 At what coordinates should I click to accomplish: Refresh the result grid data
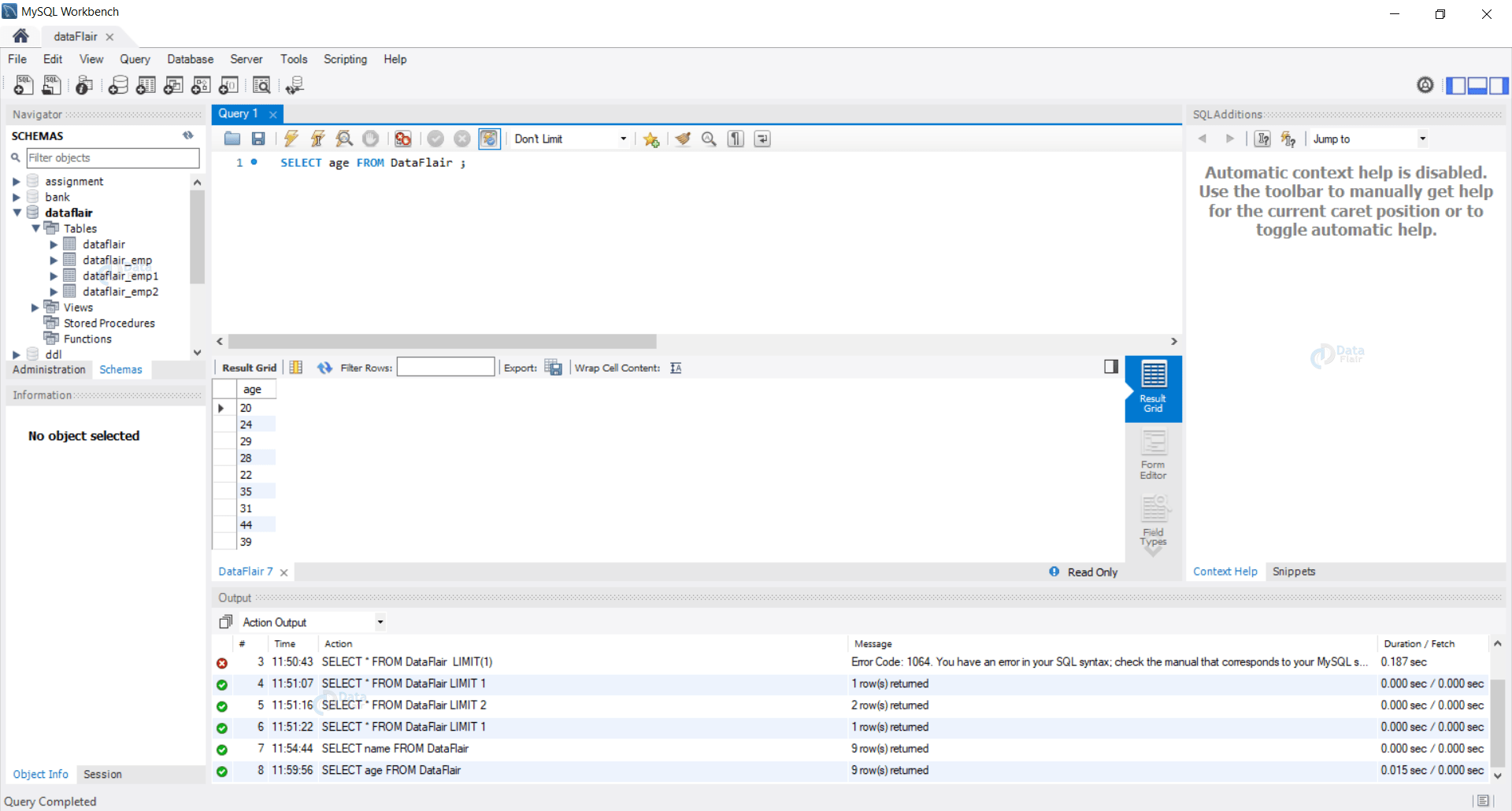click(x=324, y=368)
